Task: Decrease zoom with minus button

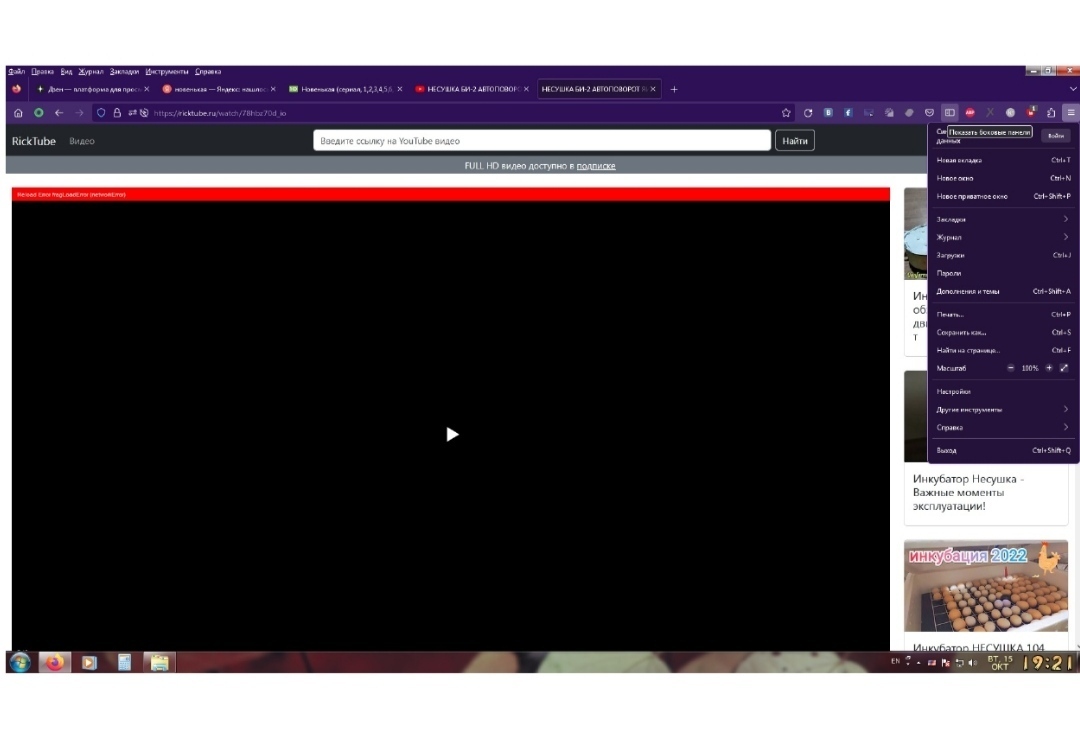Action: click(1010, 368)
